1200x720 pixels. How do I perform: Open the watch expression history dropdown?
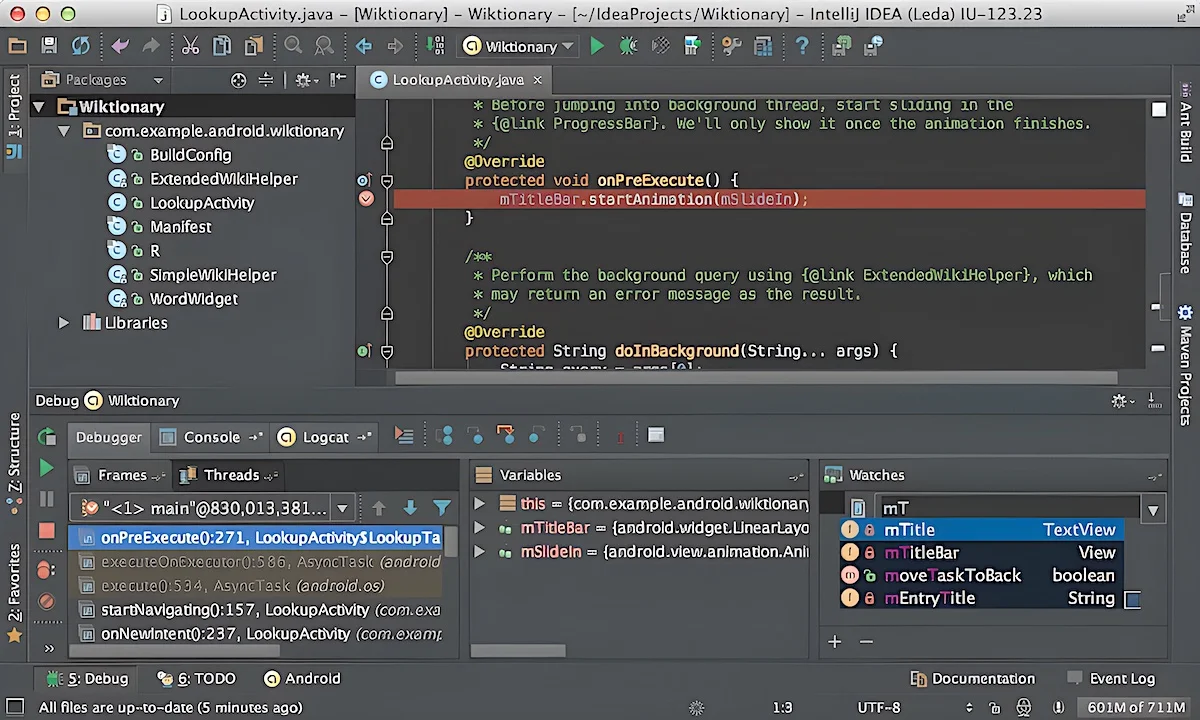pyautogui.click(x=1153, y=510)
